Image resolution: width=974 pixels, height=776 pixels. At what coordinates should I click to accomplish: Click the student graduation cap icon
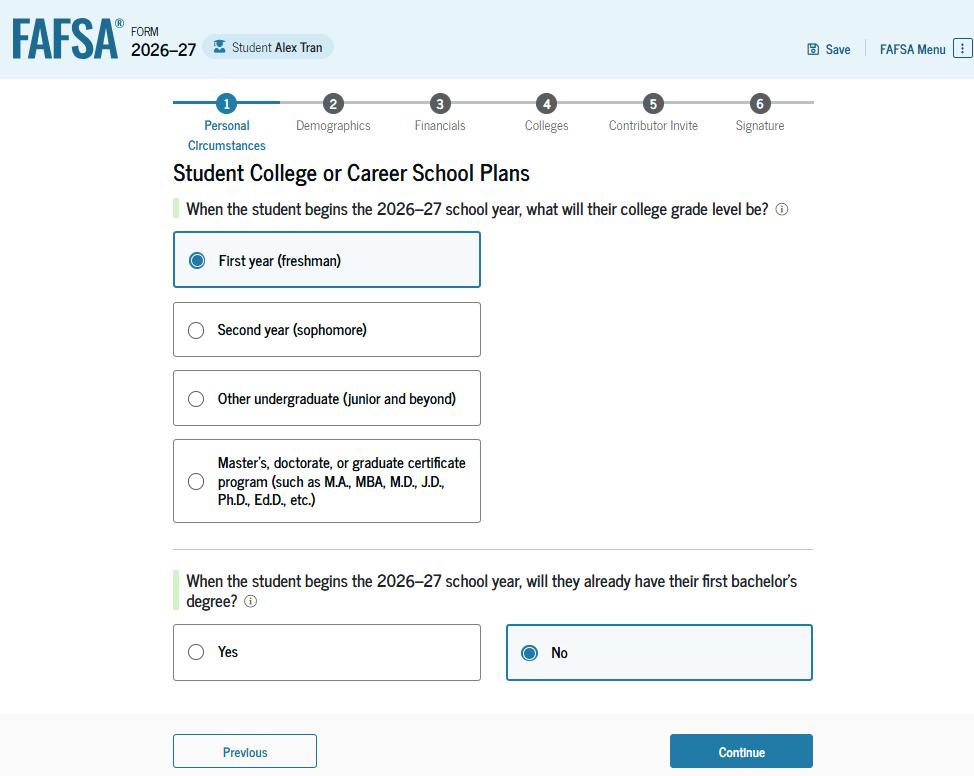(x=219, y=47)
